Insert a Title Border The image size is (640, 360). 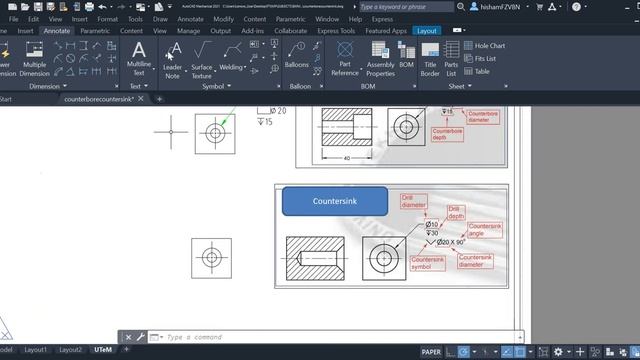pyautogui.click(x=430, y=59)
